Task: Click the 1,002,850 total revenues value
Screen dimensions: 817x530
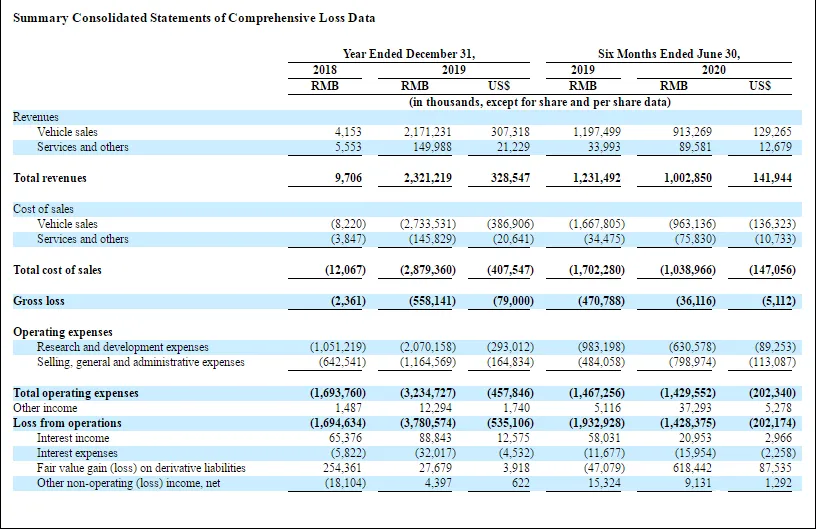Action: [688, 178]
